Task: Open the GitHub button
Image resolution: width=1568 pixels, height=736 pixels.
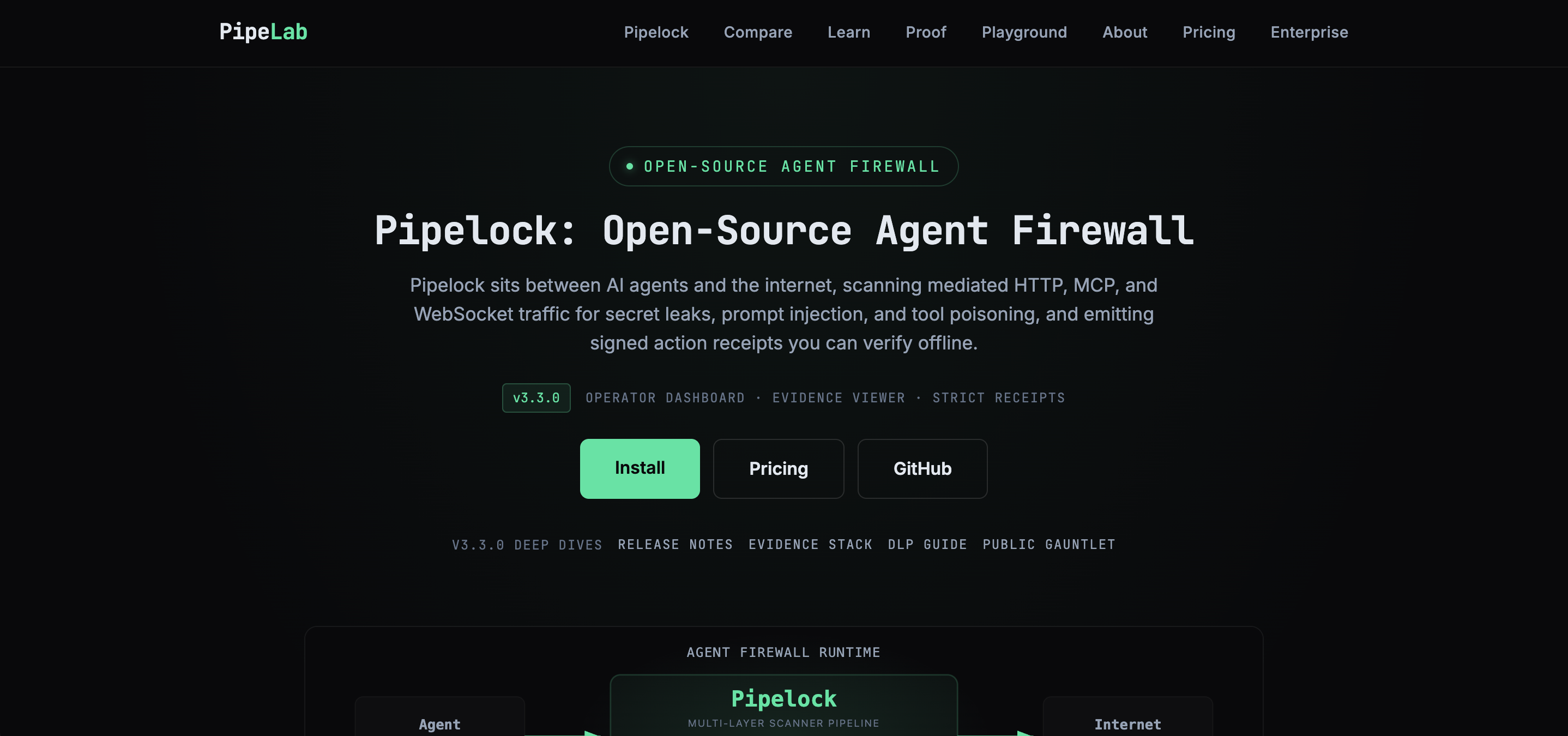Action: (922, 468)
